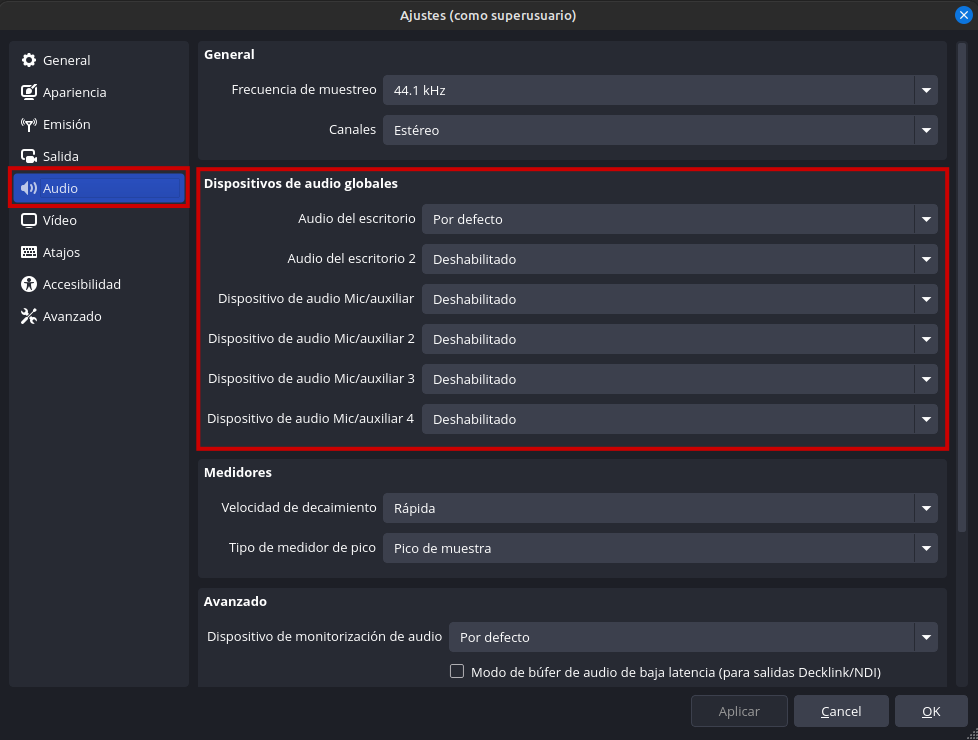Expand Velocidad de decaimiento dropdown
The height and width of the screenshot is (740, 978).
(x=660, y=508)
